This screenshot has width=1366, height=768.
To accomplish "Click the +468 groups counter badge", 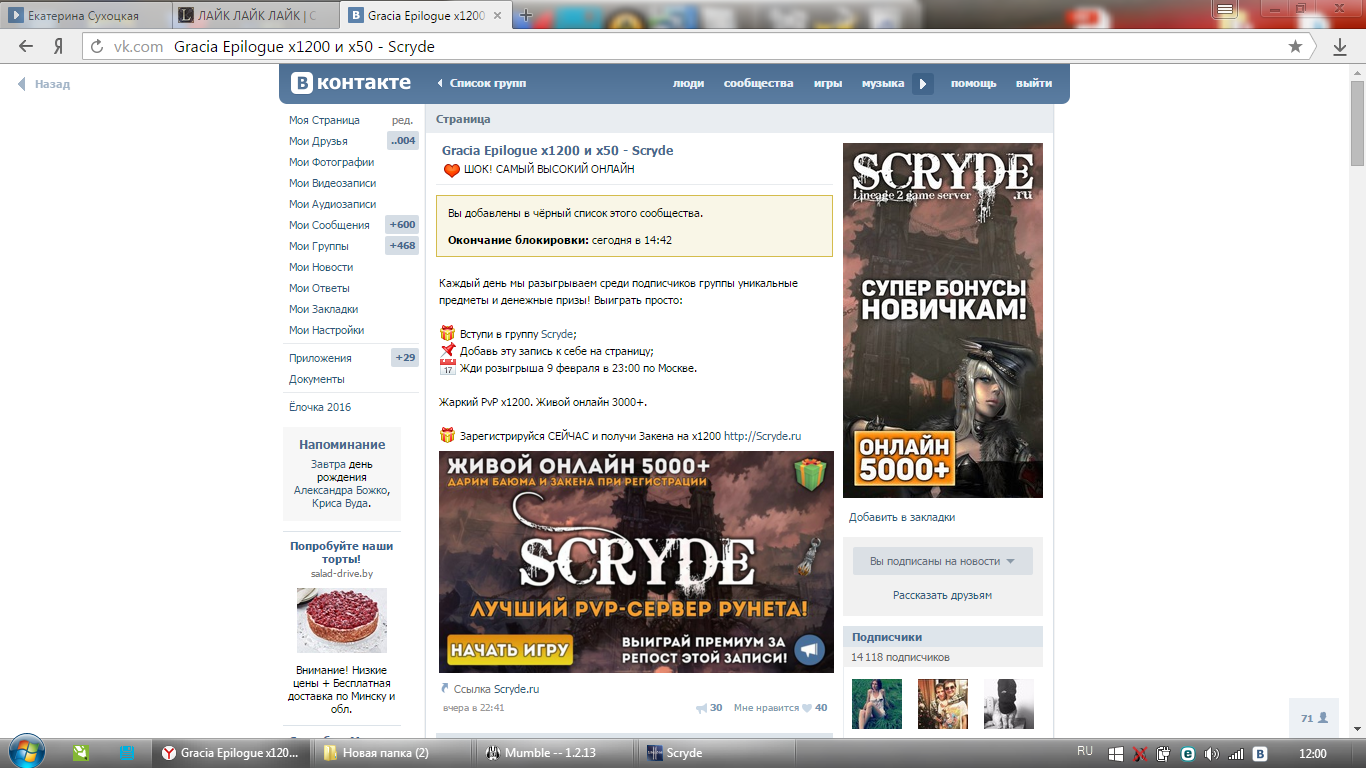I will tap(402, 246).
